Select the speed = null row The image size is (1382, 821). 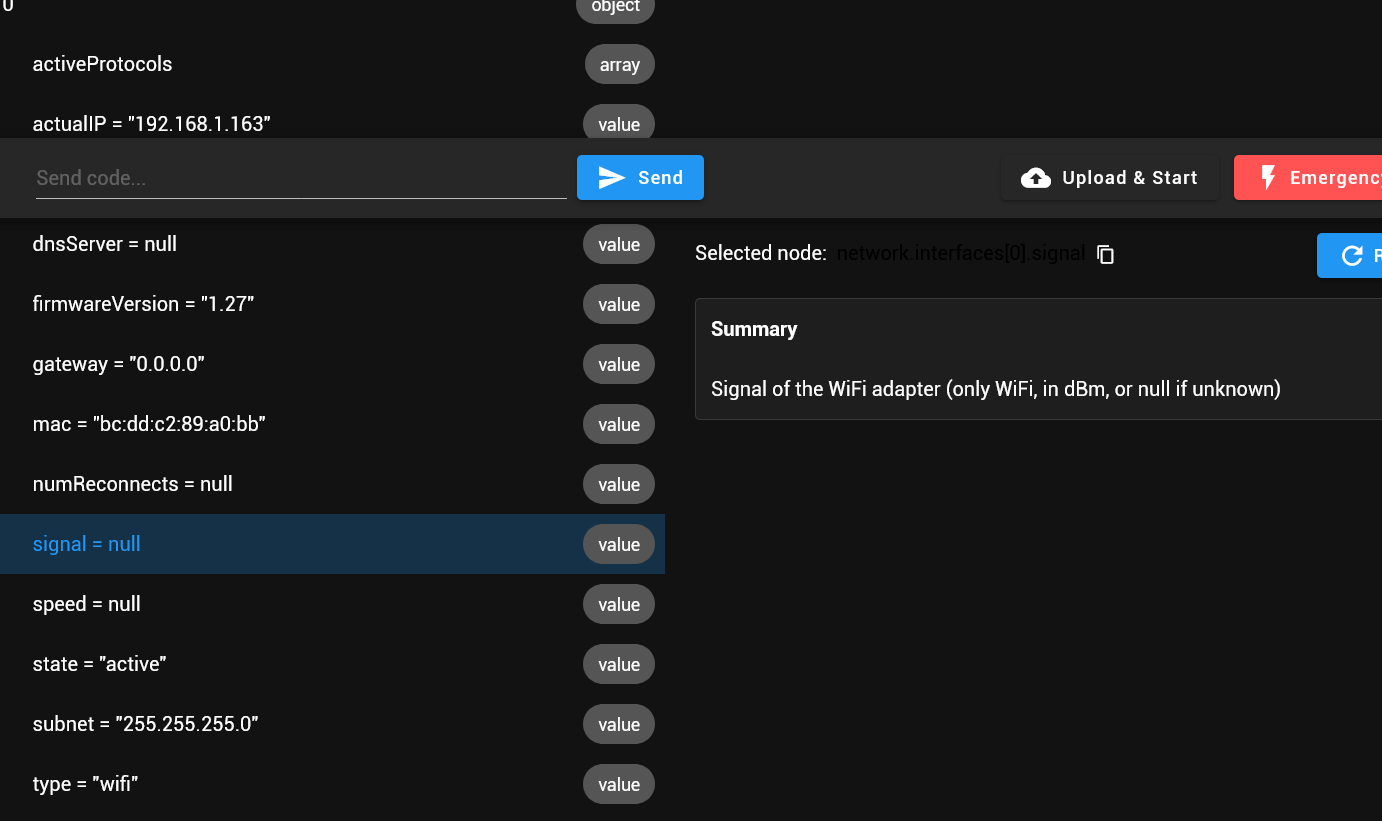pos(332,604)
